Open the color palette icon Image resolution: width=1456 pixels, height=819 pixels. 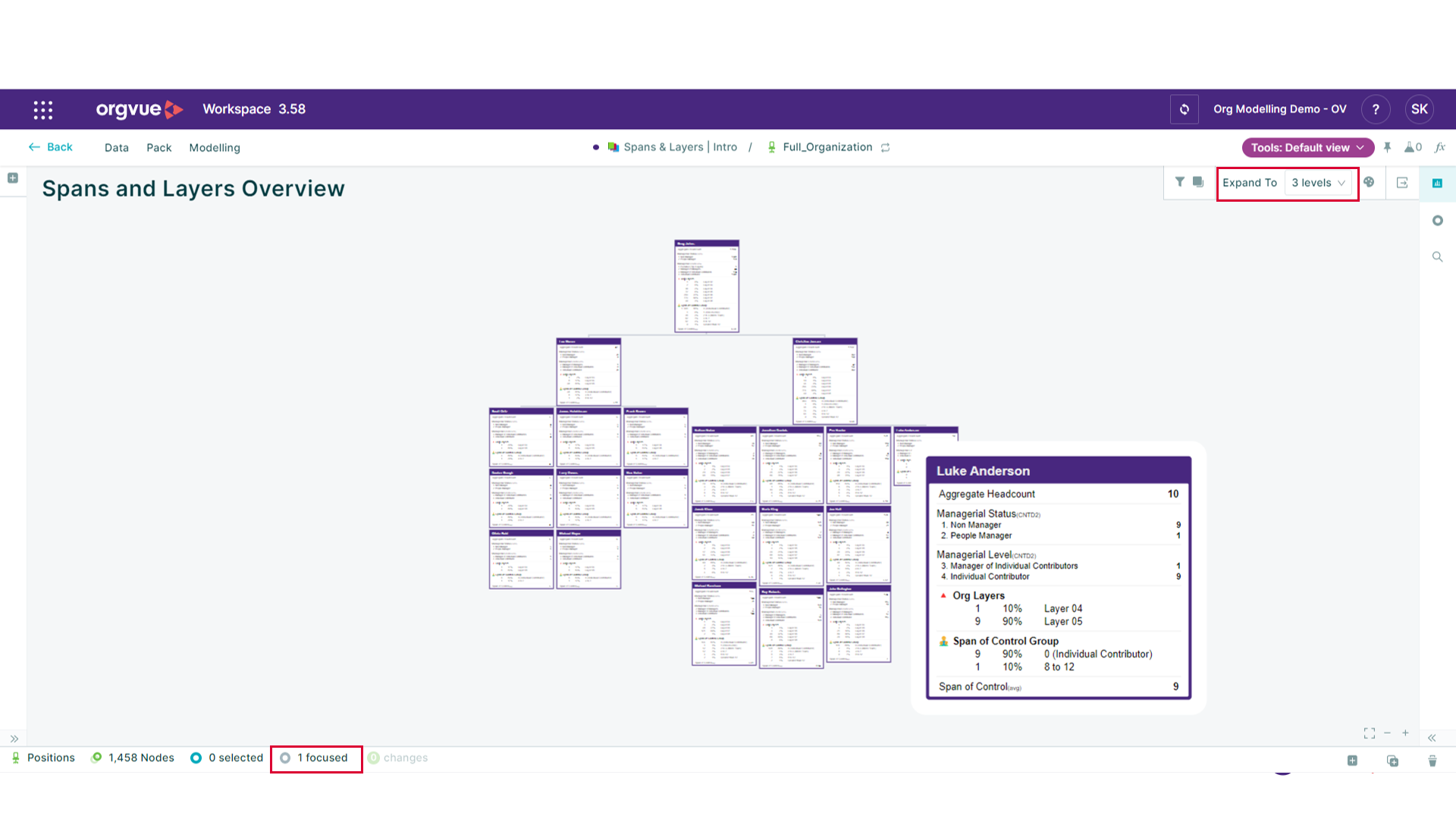tap(1369, 182)
